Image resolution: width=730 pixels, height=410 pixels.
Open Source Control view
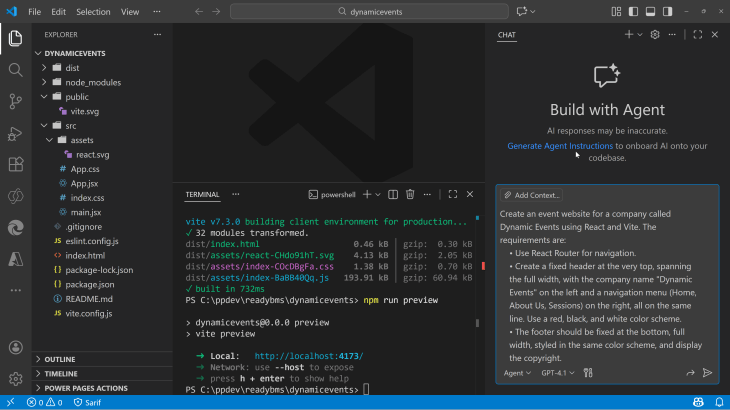tap(15, 101)
